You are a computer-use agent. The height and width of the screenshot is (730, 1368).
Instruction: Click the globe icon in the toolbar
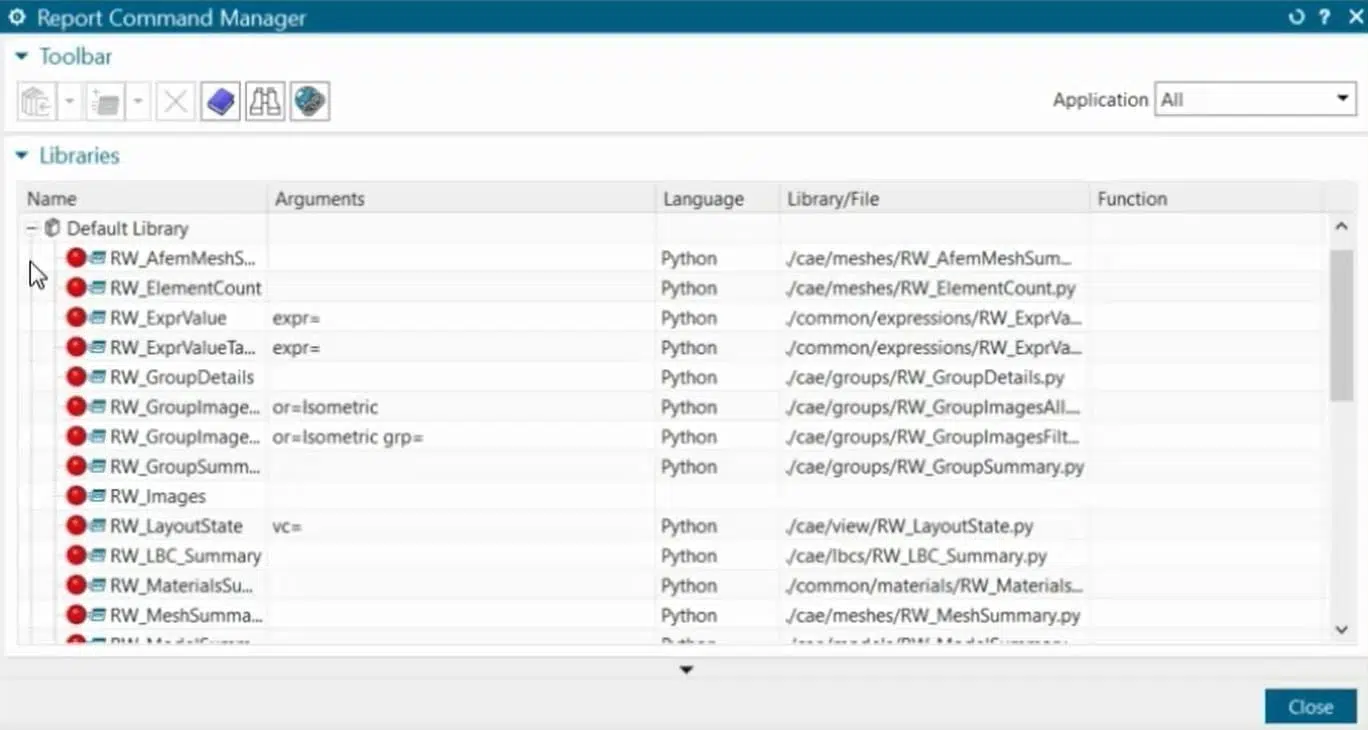tap(310, 101)
